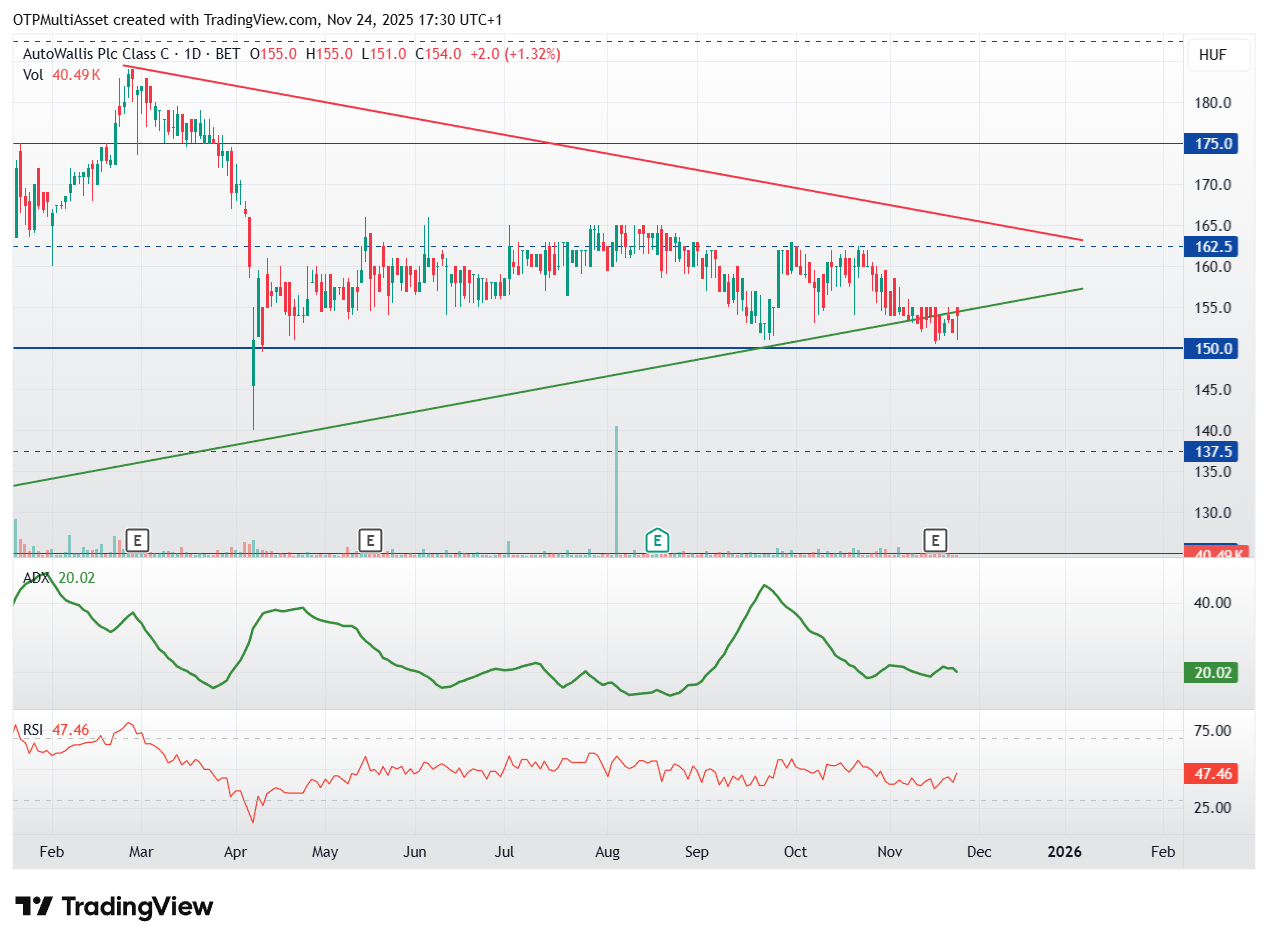
Task: Click the earnings marker in May
Action: pos(370,541)
